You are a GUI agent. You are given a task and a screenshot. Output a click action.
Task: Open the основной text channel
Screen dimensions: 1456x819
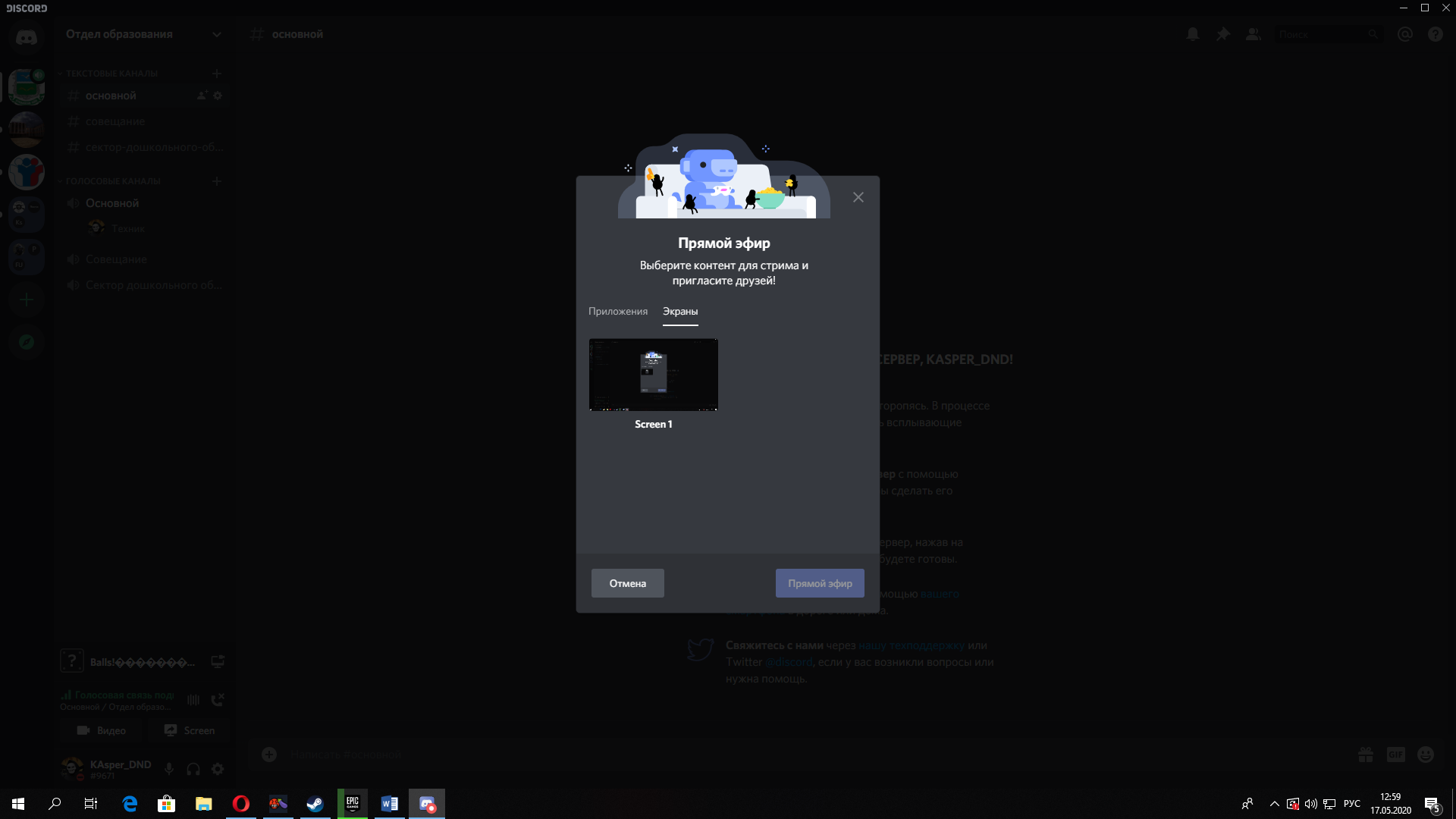pos(144,96)
